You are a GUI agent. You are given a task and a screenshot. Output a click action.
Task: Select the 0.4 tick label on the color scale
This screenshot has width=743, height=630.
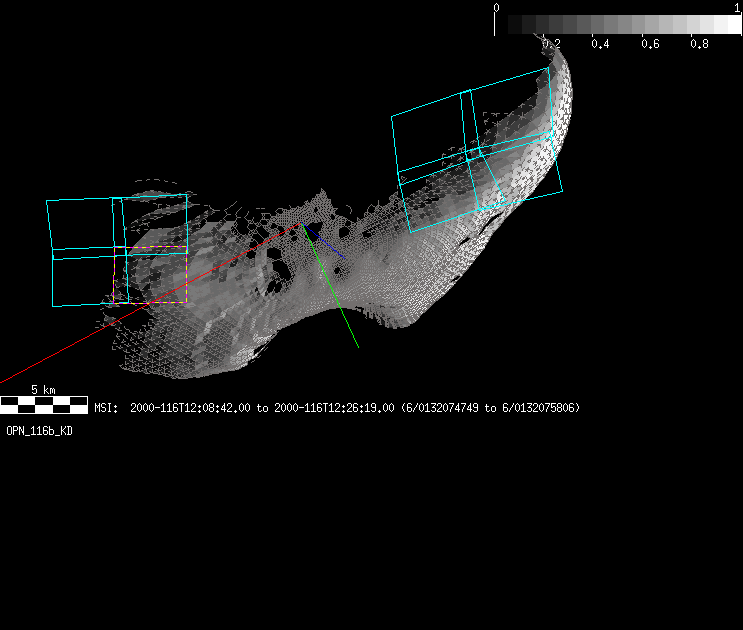pyautogui.click(x=600, y=44)
